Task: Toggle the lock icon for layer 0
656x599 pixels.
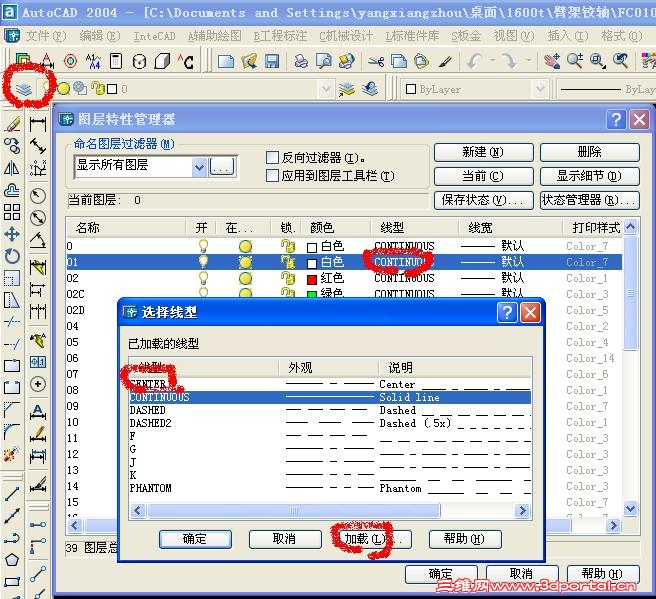Action: pyautogui.click(x=287, y=246)
